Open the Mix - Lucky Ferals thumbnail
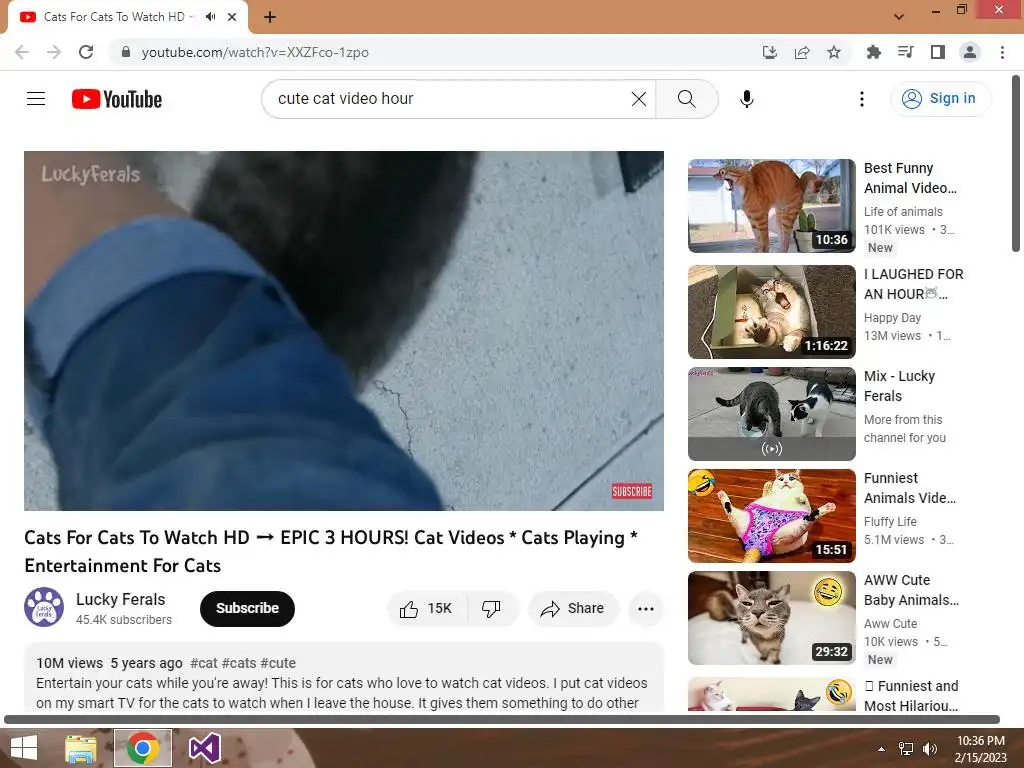 point(771,413)
